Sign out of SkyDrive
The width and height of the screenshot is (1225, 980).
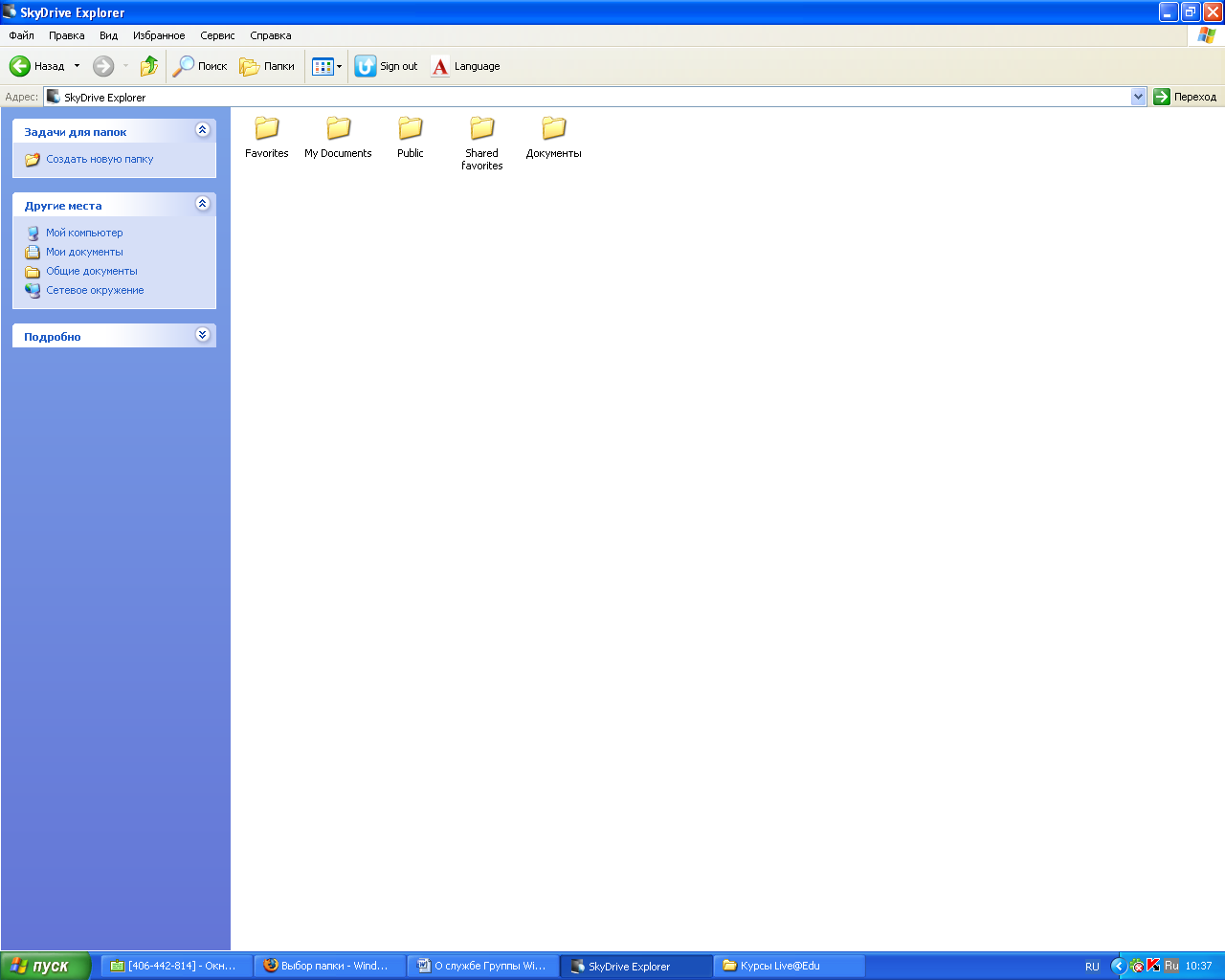coord(387,66)
